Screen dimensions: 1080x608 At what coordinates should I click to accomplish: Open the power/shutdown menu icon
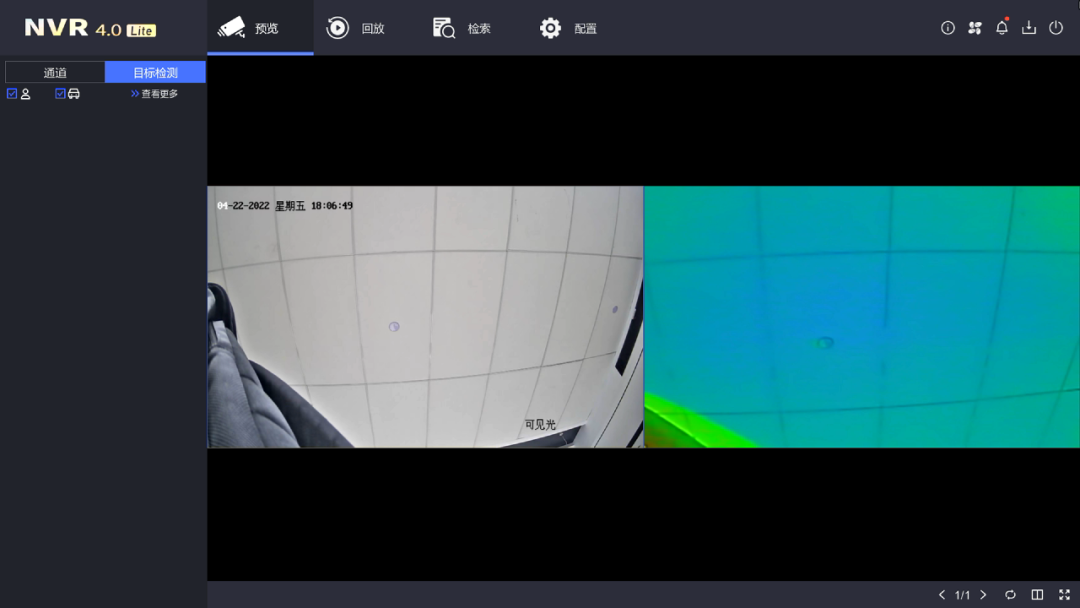pyautogui.click(x=1056, y=28)
